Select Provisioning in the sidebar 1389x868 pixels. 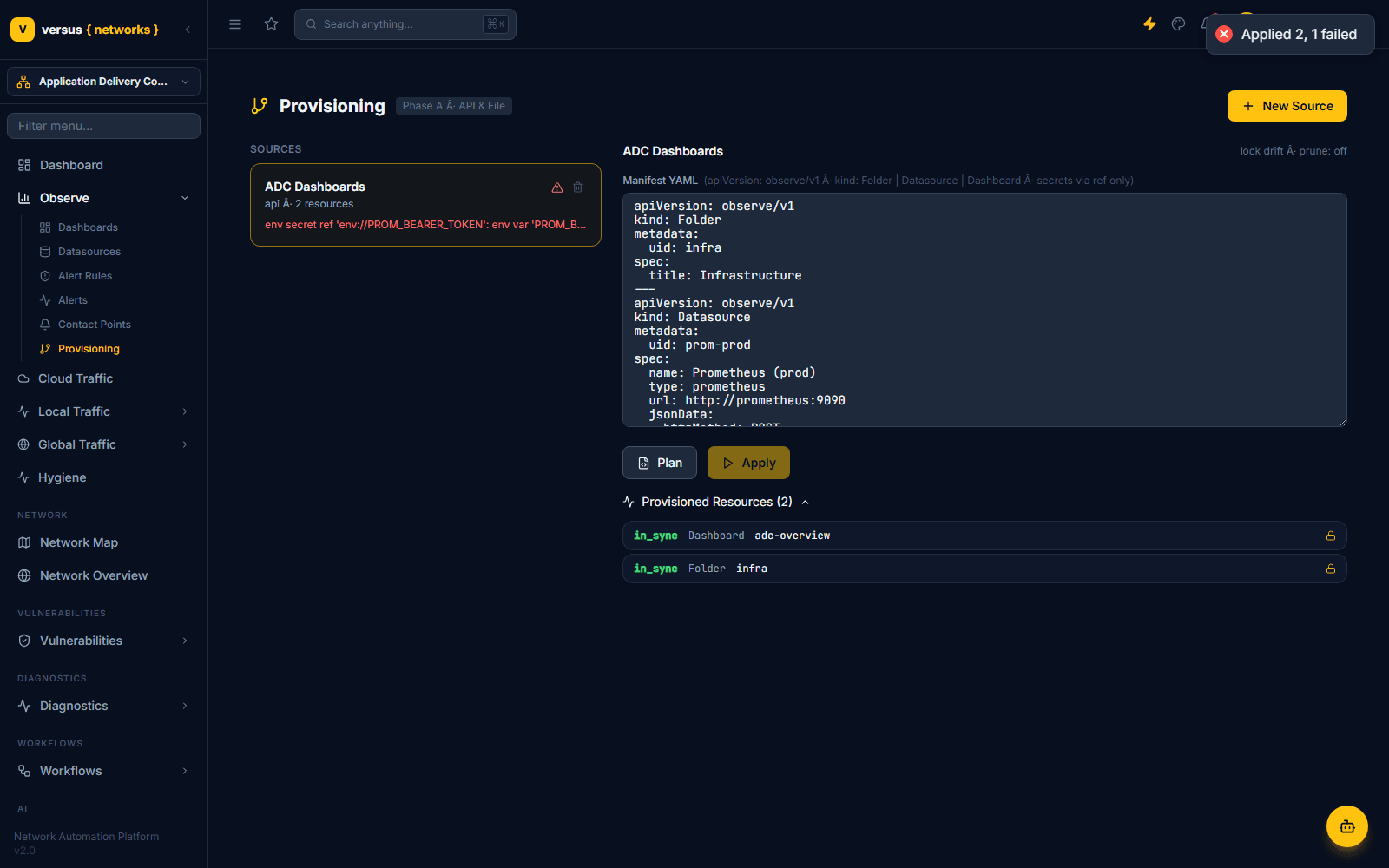point(89,349)
